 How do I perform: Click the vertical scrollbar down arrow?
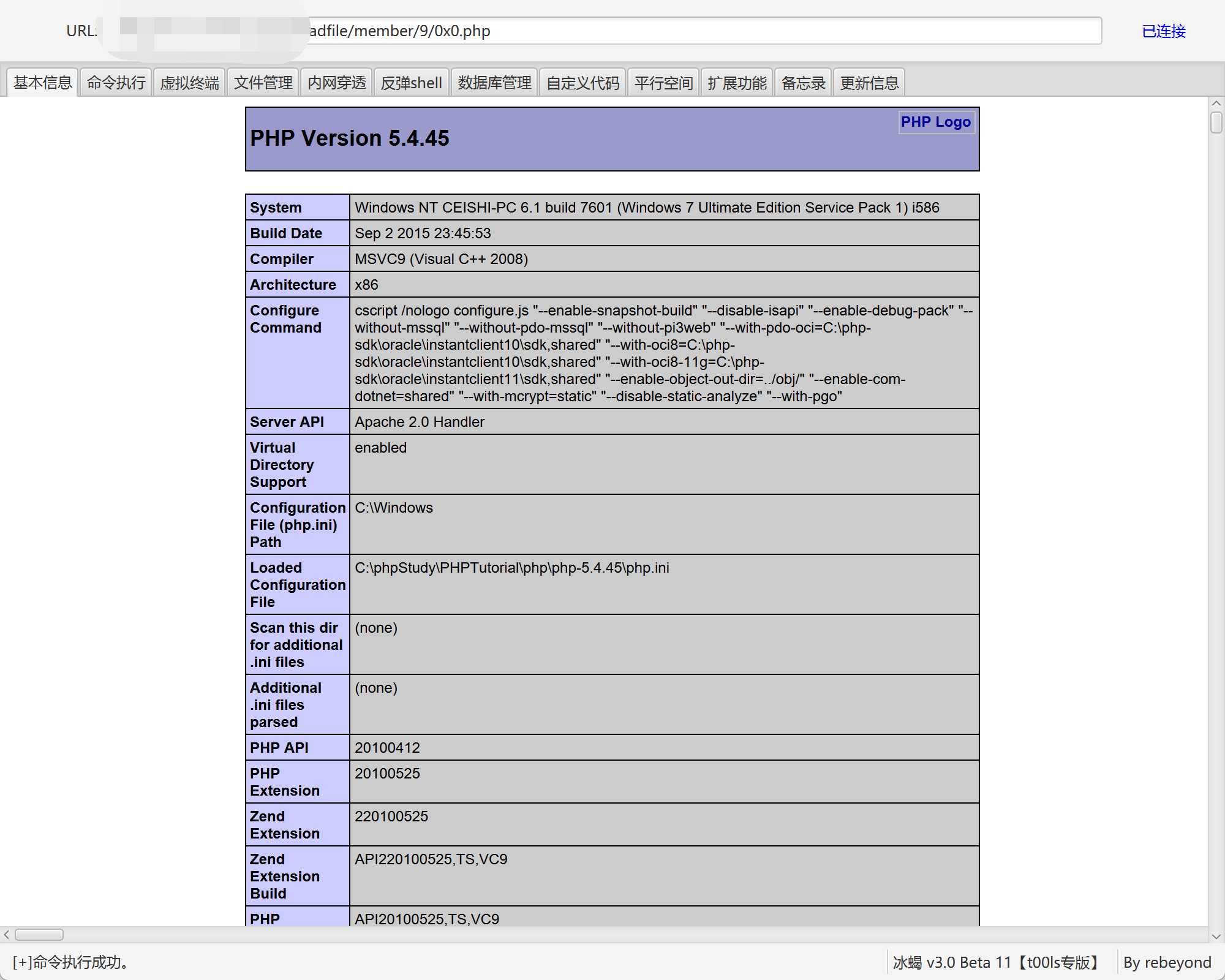pos(1216,937)
